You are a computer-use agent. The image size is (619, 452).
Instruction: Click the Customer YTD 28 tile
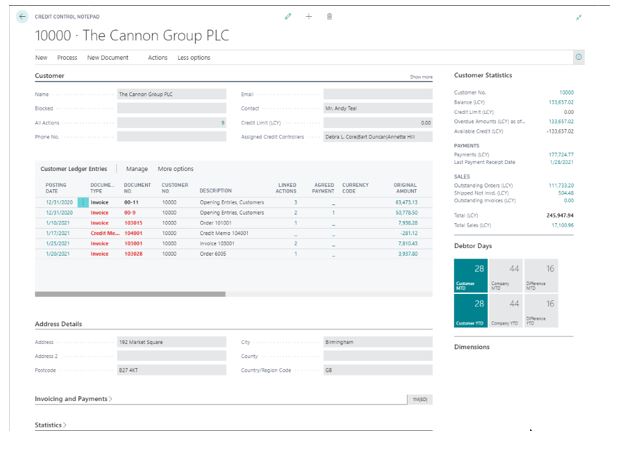click(x=471, y=311)
